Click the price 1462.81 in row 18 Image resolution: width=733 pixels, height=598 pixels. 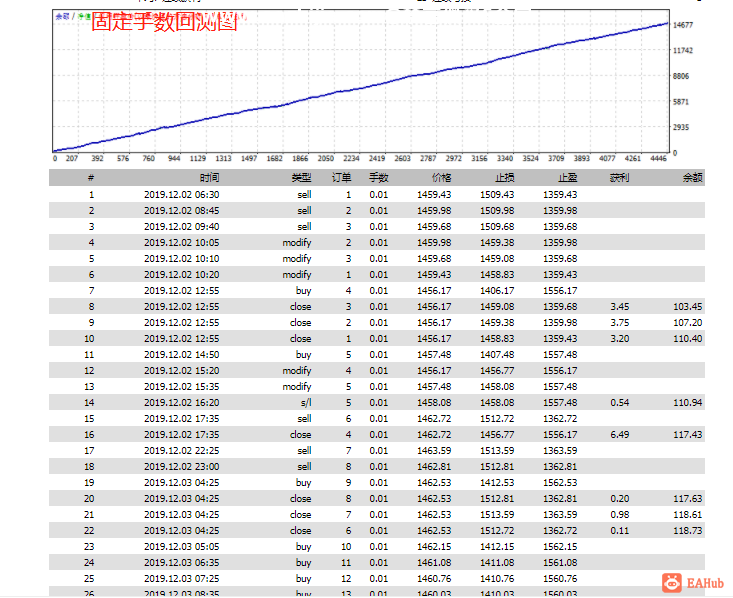pos(434,467)
